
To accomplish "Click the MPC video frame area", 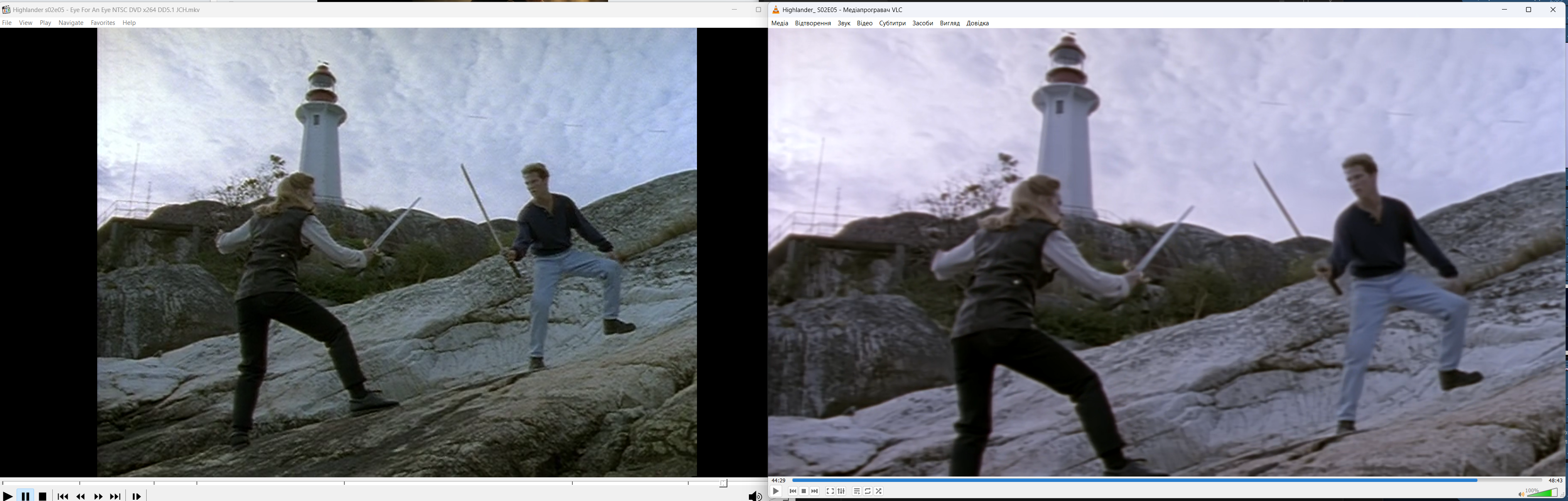I will [x=397, y=252].
